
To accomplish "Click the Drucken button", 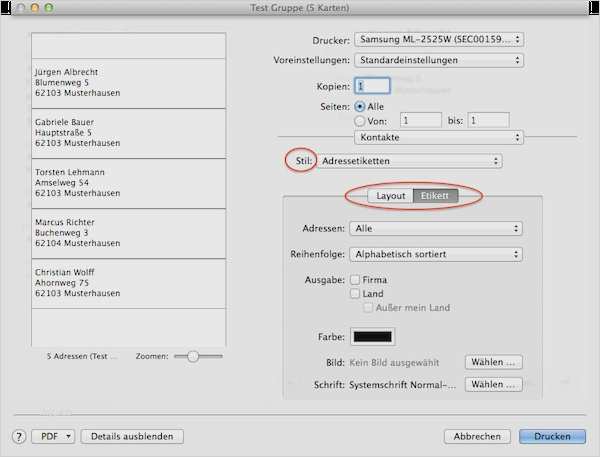I will point(552,436).
